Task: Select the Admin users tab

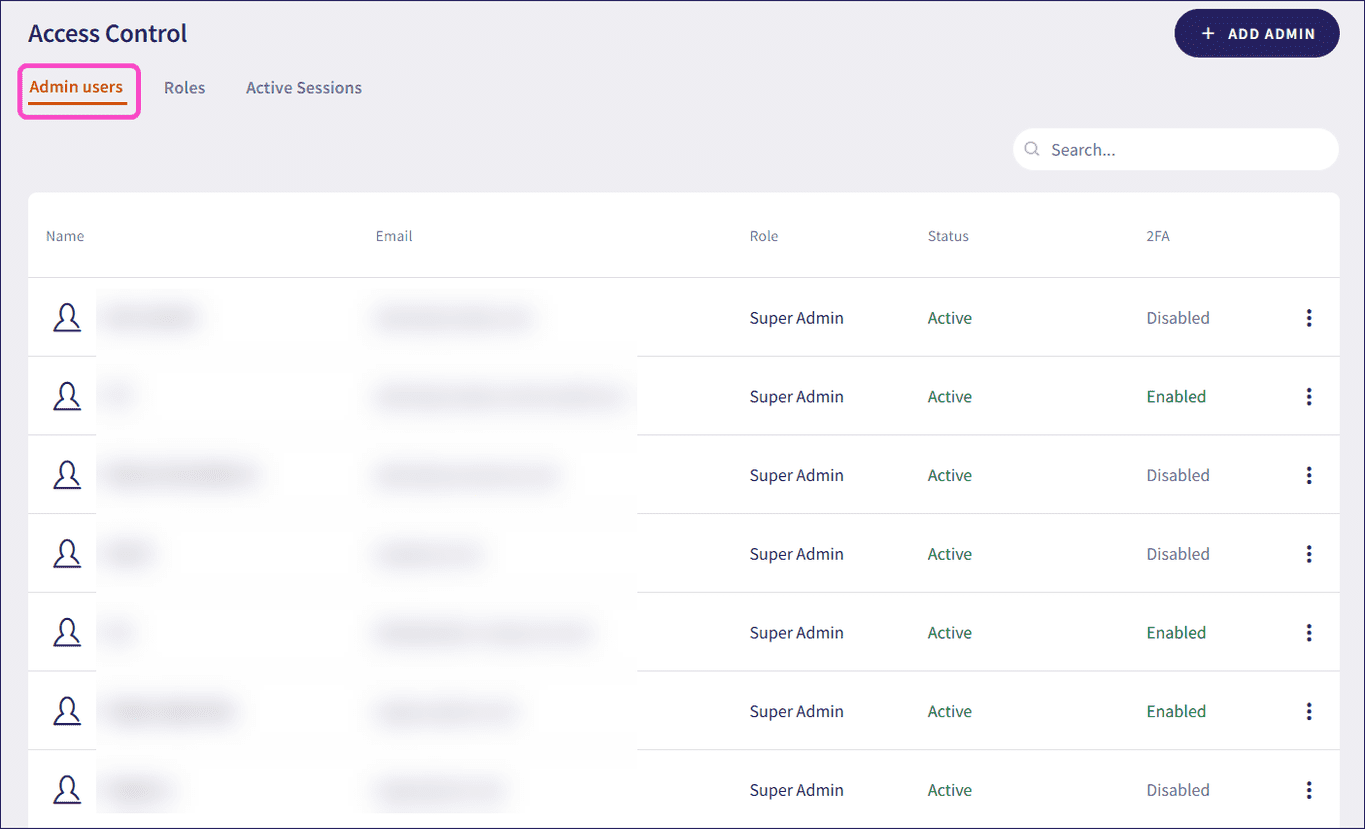Action: pos(76,87)
